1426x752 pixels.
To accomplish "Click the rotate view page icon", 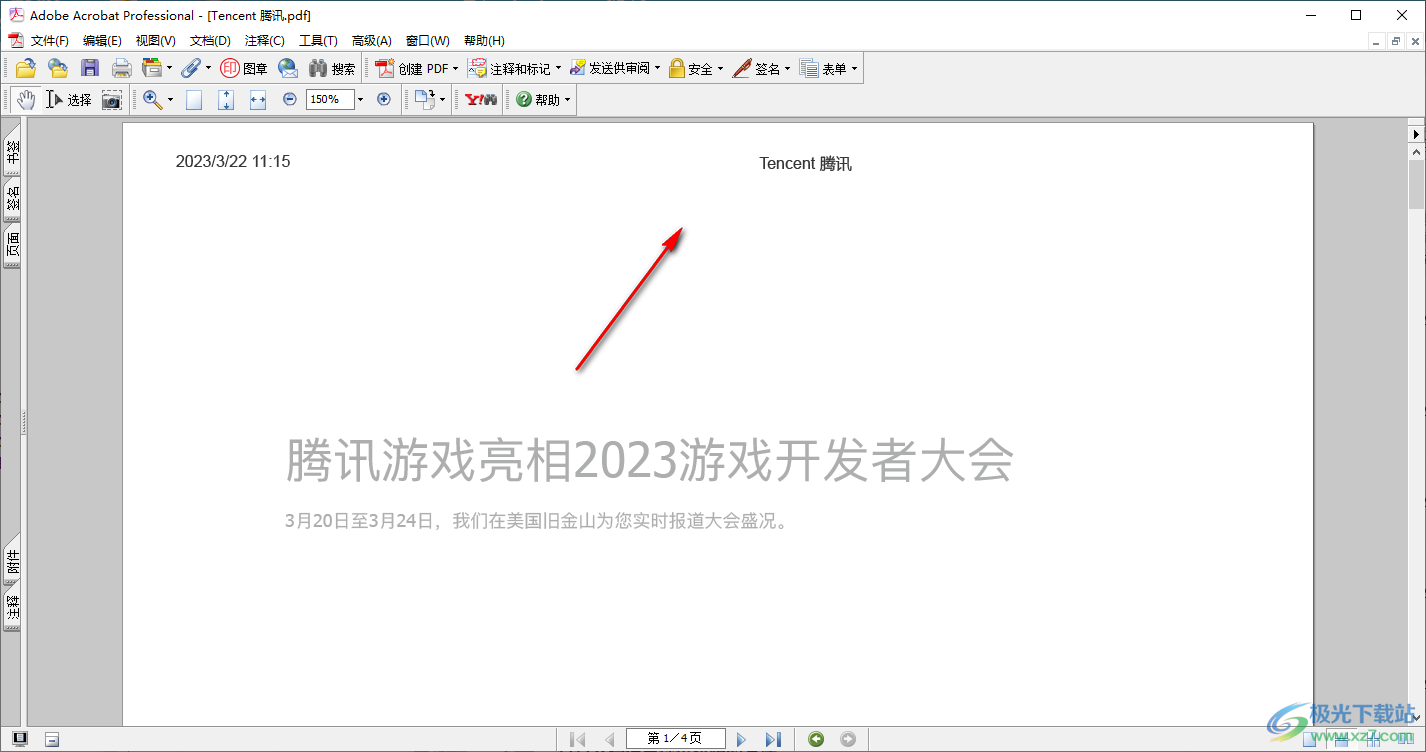I will (x=425, y=99).
